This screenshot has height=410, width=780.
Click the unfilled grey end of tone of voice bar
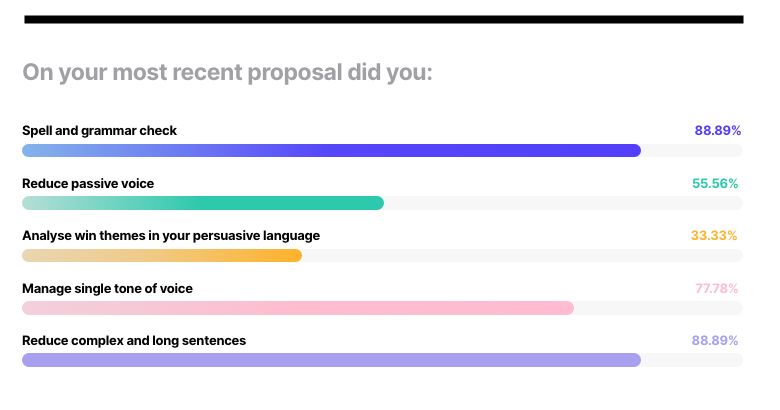tap(658, 308)
